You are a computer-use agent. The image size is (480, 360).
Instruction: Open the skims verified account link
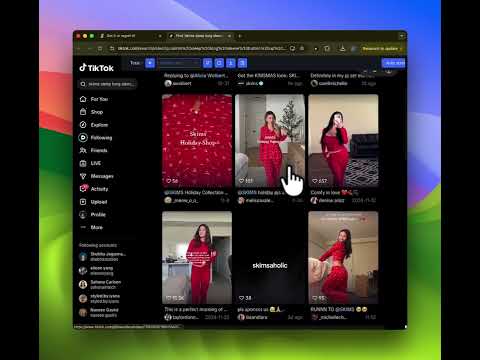pyautogui.click(x=251, y=83)
